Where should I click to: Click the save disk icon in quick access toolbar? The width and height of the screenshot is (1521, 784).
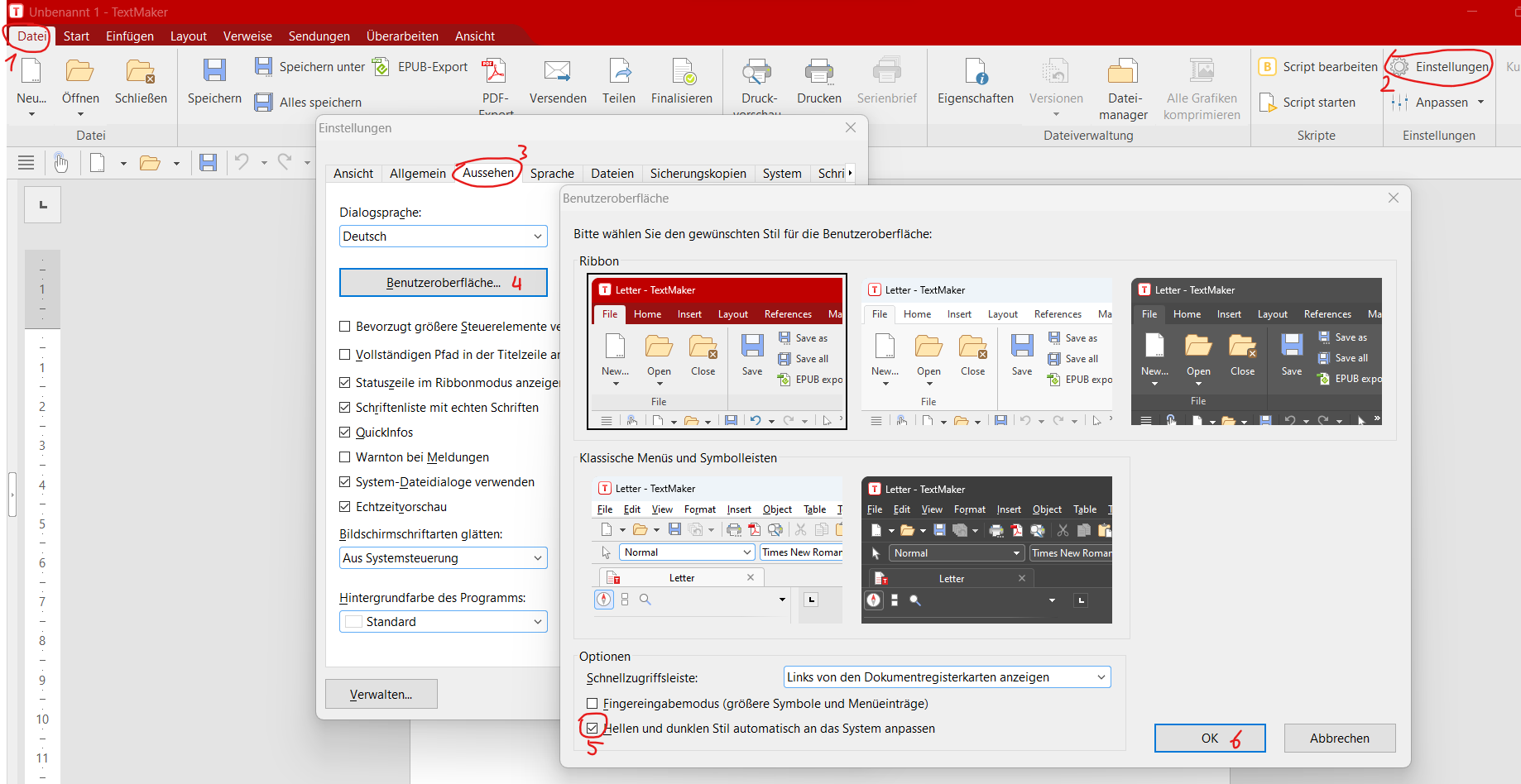[x=208, y=163]
